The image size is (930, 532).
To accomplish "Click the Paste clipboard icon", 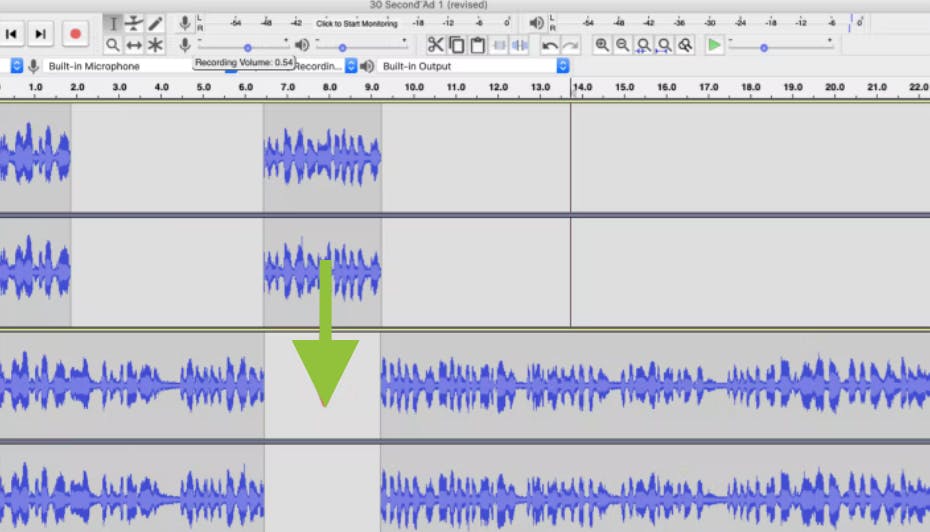I will pos(478,45).
